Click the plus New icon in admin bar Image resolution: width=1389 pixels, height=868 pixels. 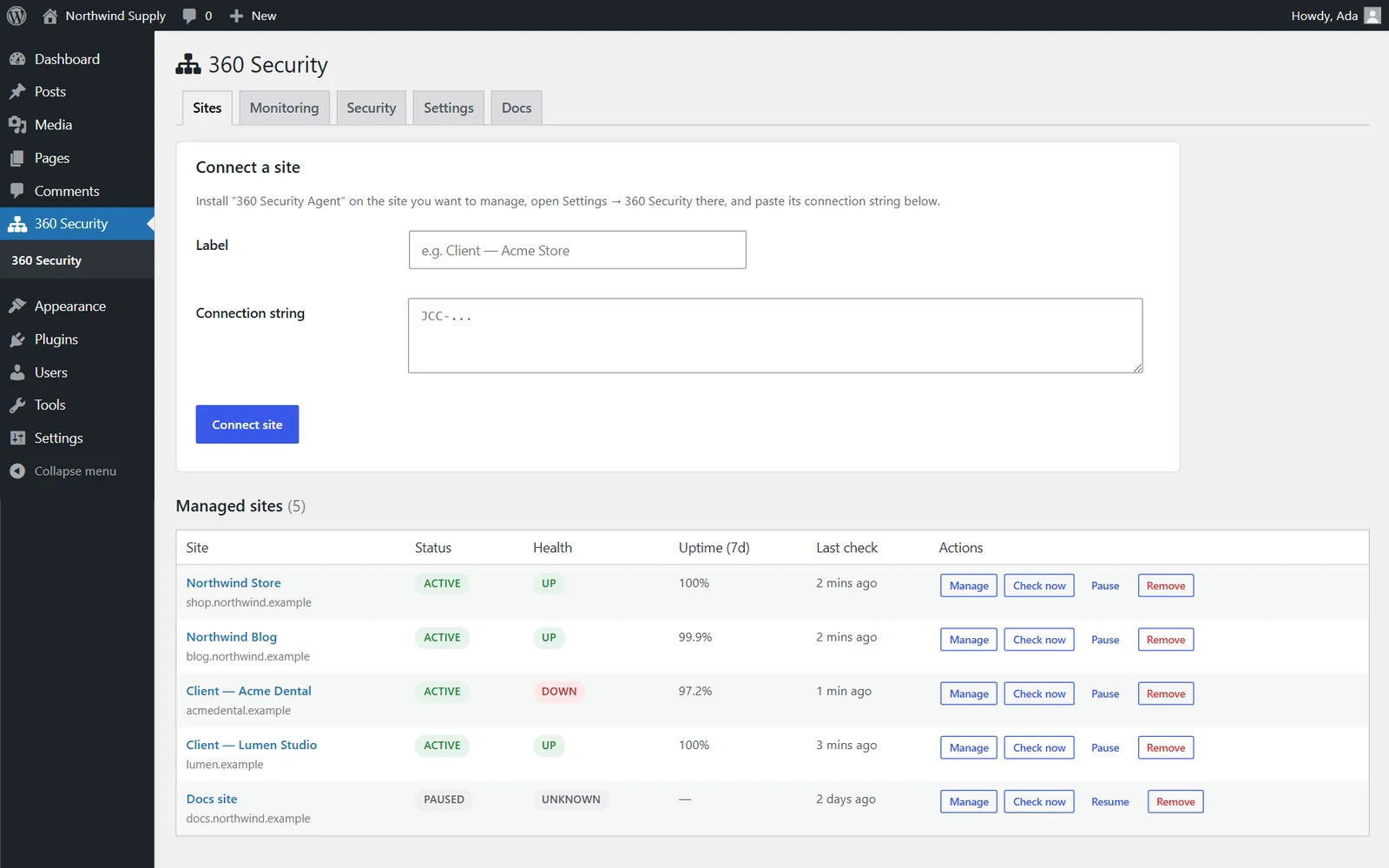(236, 16)
